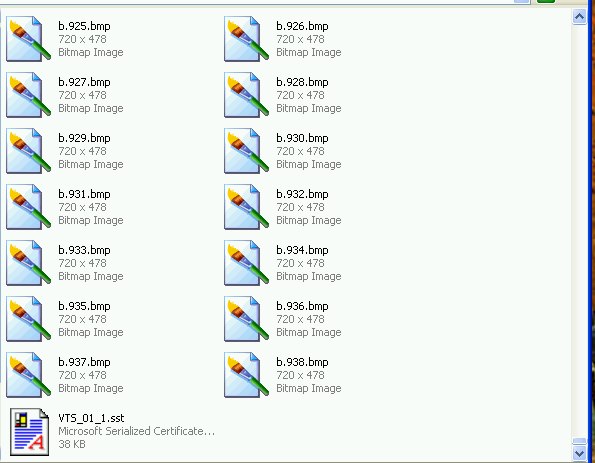
Task: Select the b.929.bmp bitmap icon
Action: [28, 151]
